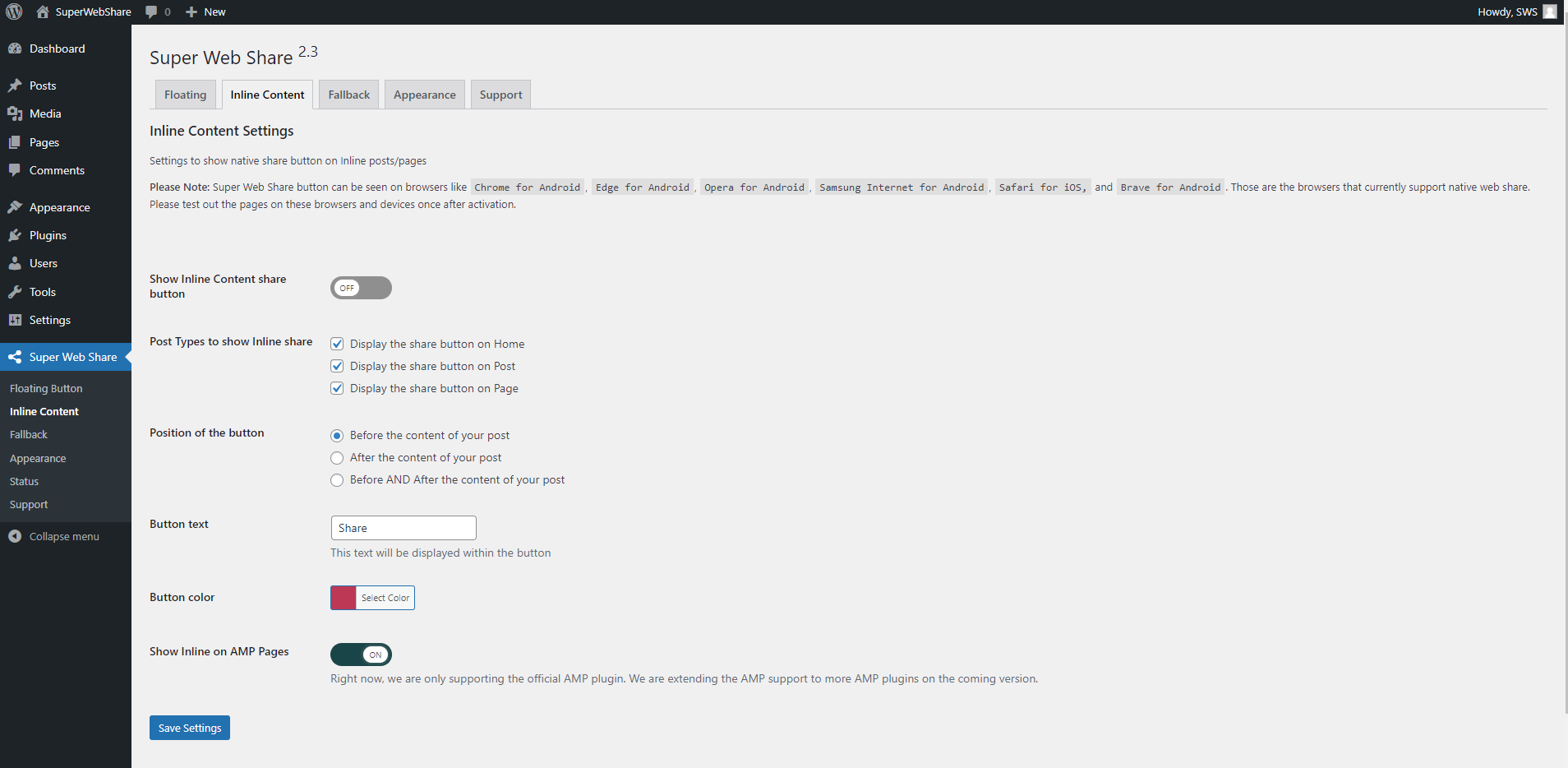Image resolution: width=1568 pixels, height=768 pixels.
Task: Select the Inline Content tab
Action: coord(267,95)
